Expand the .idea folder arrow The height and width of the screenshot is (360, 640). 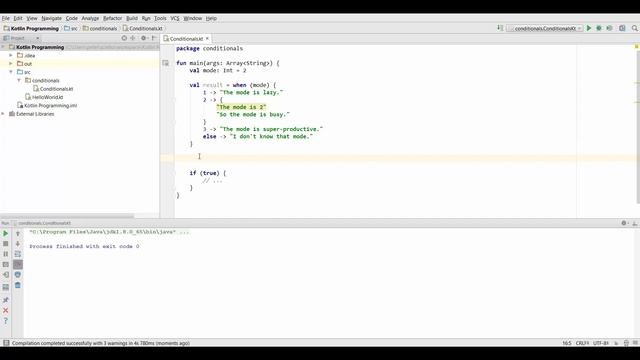point(11,55)
